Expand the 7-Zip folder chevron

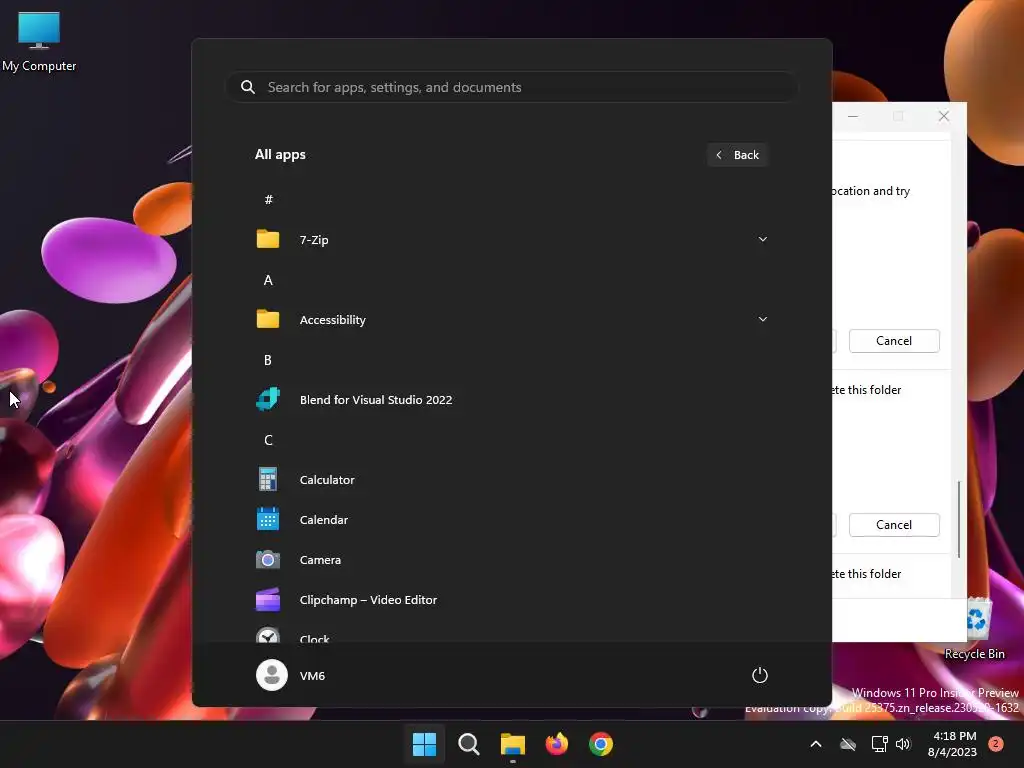coord(763,239)
